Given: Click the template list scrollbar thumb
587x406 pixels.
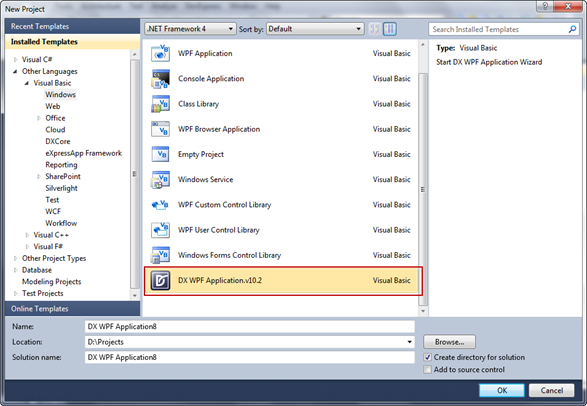Looking at the screenshot, I should [423, 189].
